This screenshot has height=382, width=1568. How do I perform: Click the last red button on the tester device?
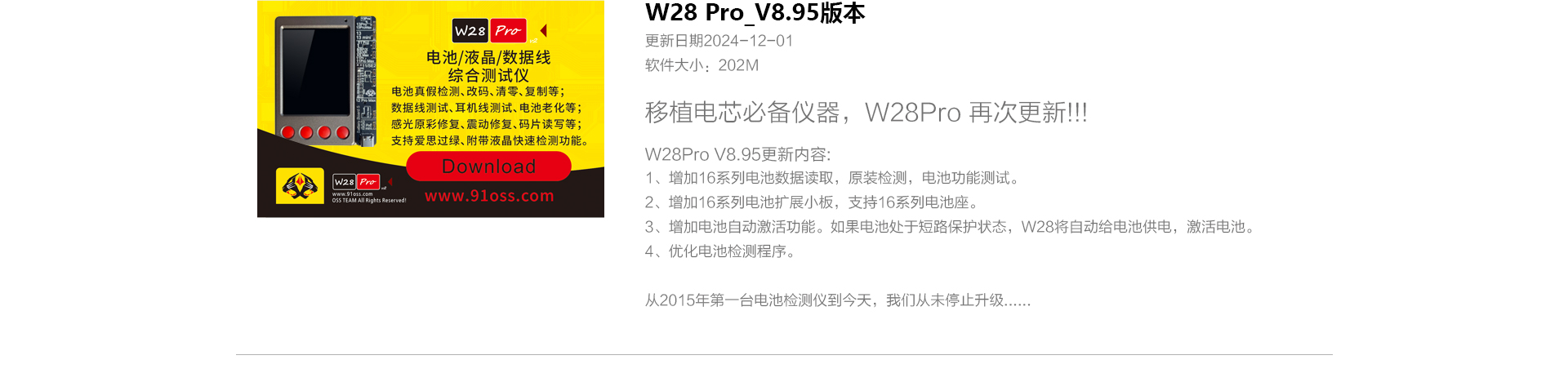(x=342, y=132)
